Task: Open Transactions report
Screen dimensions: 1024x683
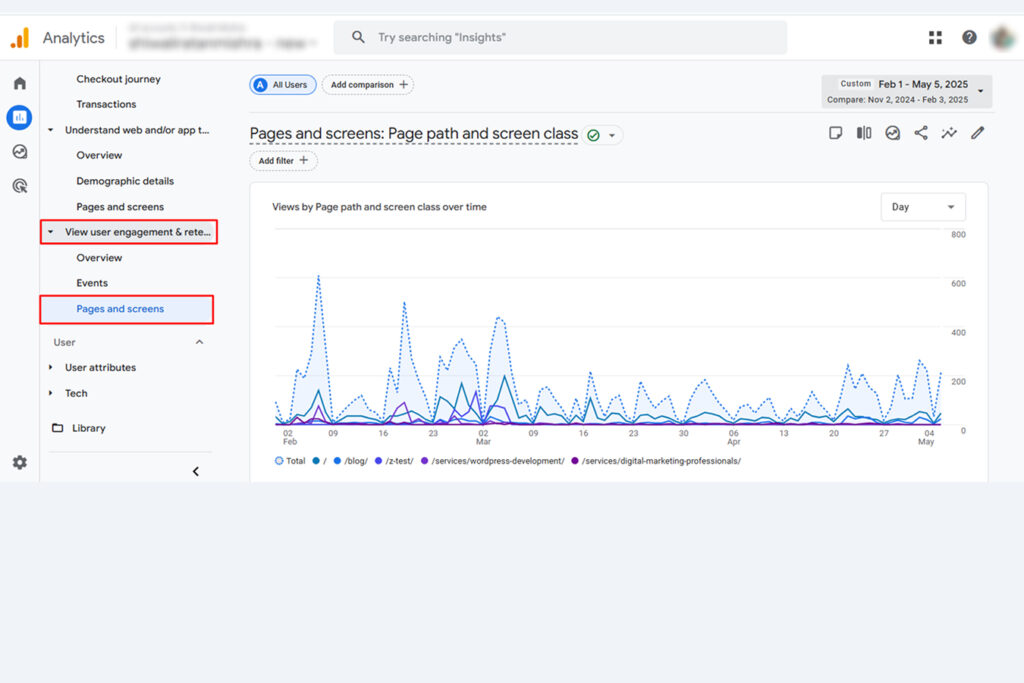Action: [106, 104]
